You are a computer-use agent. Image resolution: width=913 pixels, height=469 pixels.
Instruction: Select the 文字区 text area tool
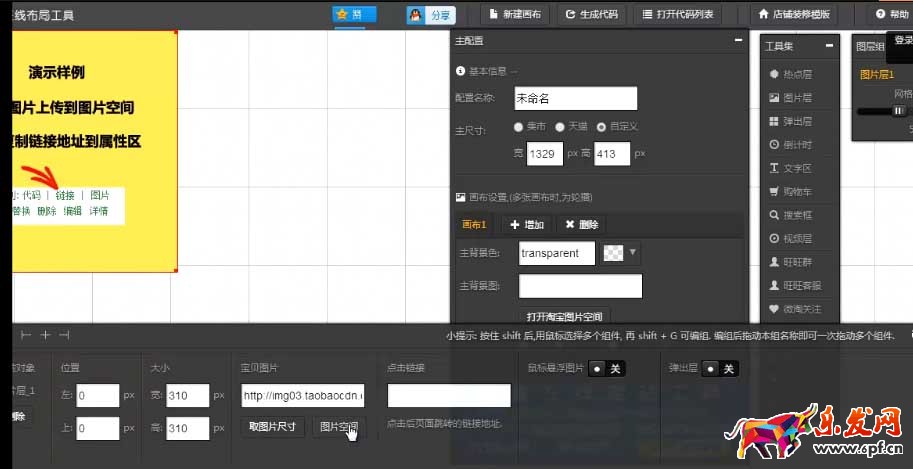(790, 168)
